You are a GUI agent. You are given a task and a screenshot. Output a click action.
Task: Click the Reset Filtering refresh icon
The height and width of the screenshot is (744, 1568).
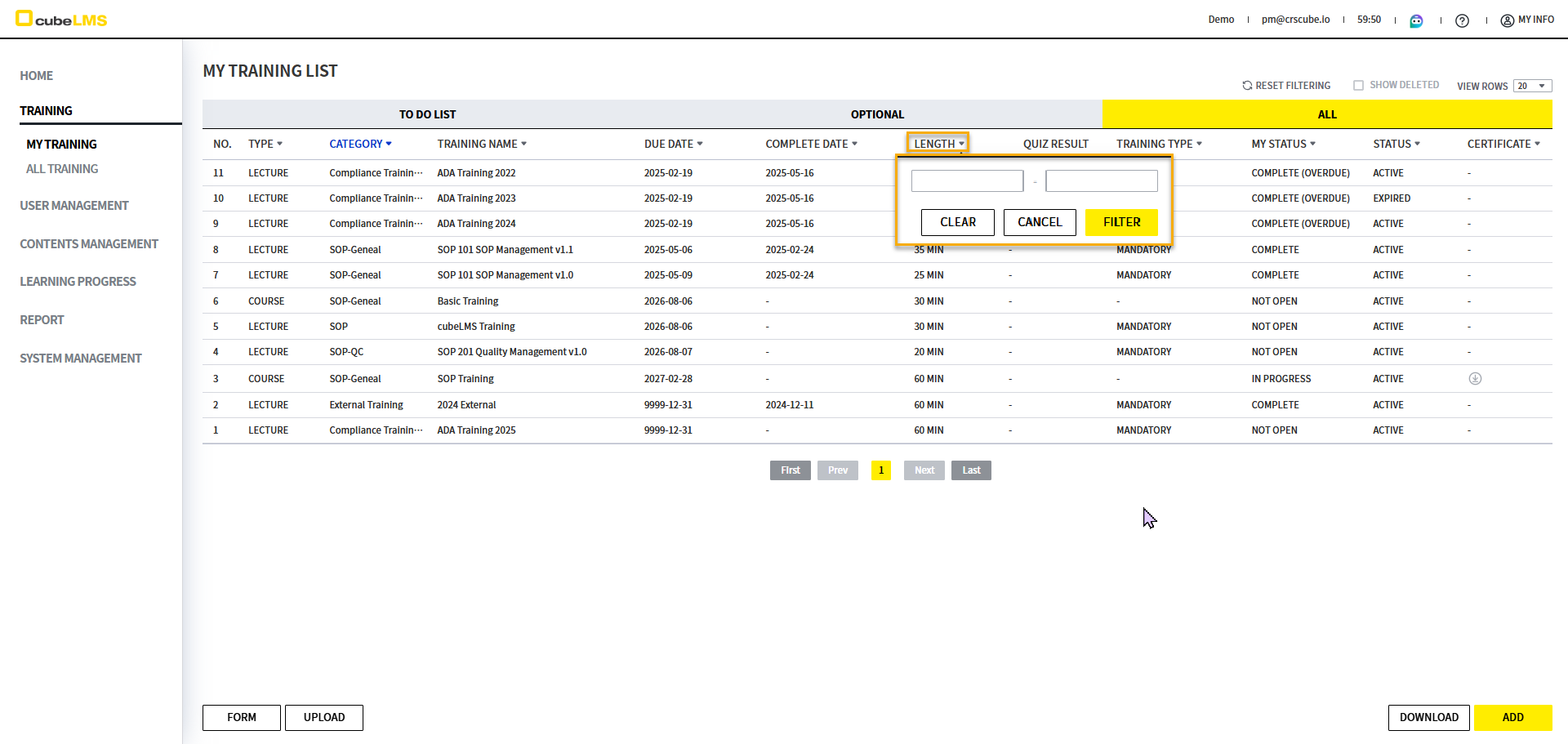click(1247, 86)
